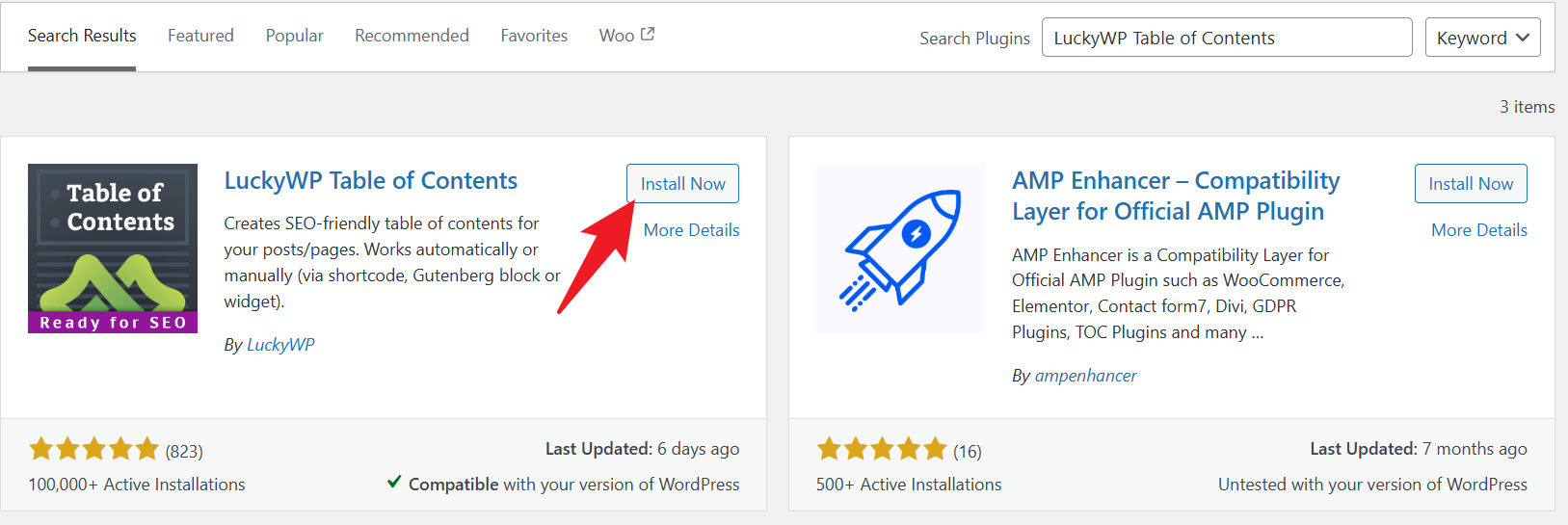Click the green compatibility checkmark icon
The image size is (1568, 525).
click(x=394, y=482)
